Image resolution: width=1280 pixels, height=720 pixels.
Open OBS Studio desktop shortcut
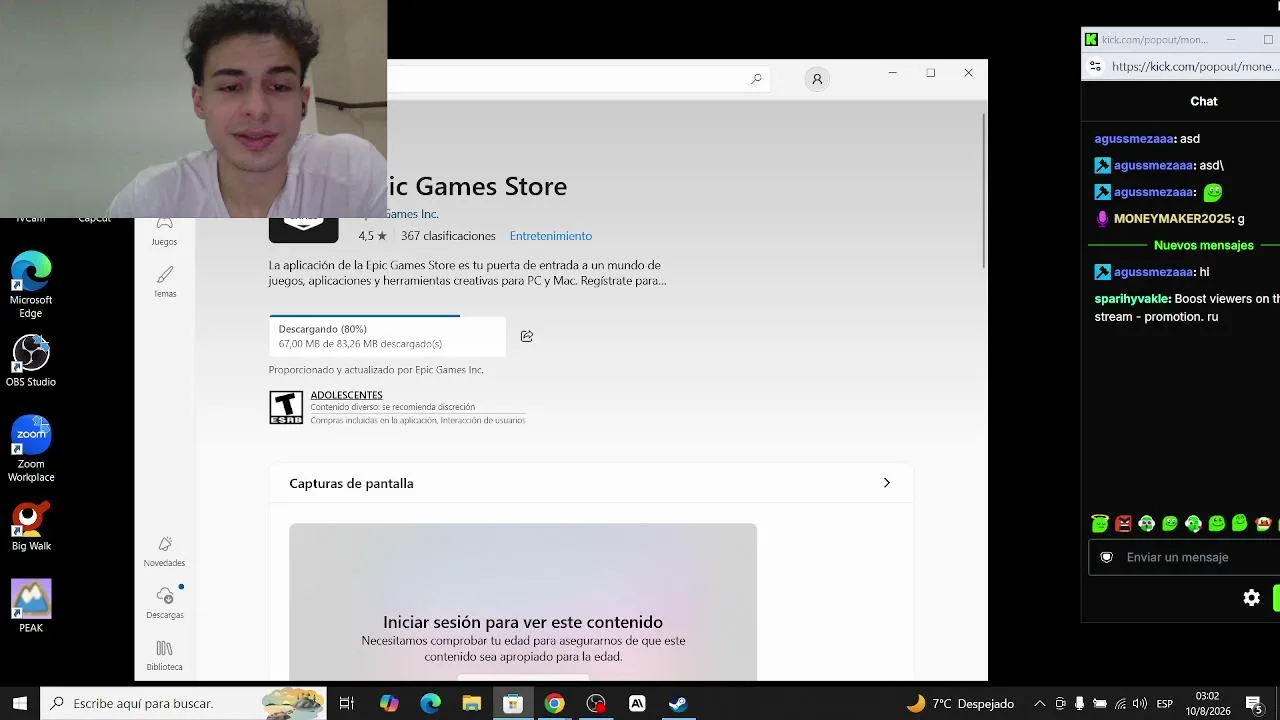[x=31, y=361]
